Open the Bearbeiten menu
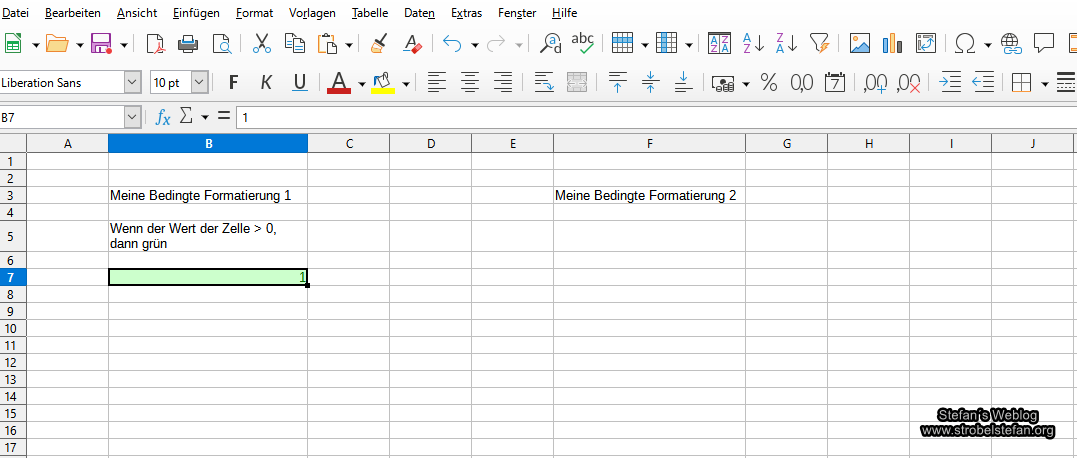Screen dimensions: 1077x458 click(x=73, y=12)
